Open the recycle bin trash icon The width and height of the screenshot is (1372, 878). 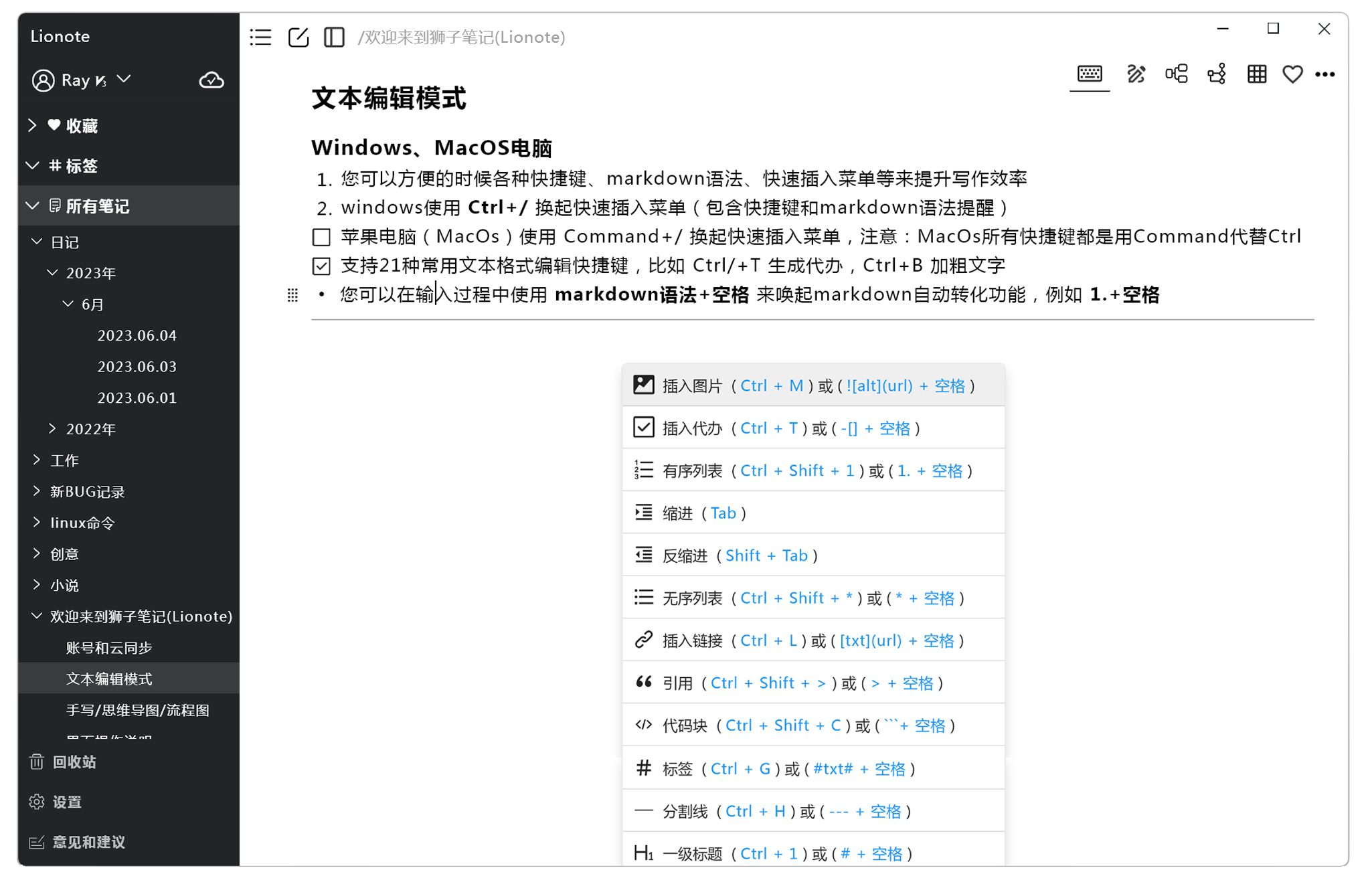click(x=37, y=762)
